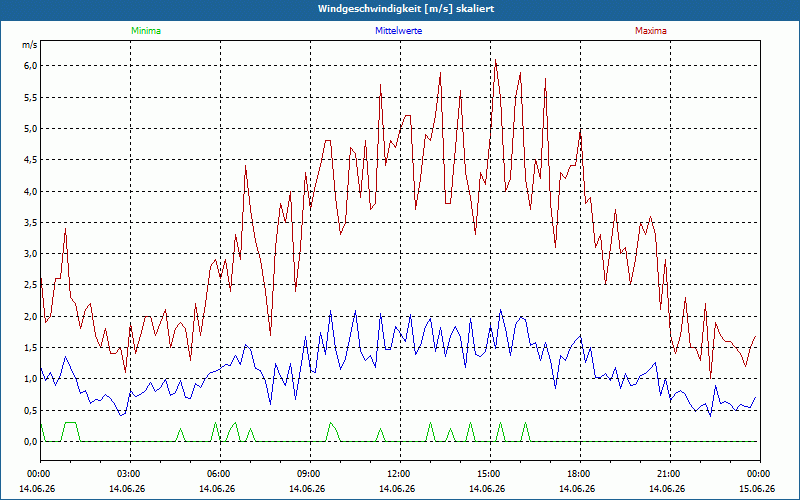Click the 09:00 time axis label
The height and width of the screenshot is (500, 800).
tap(310, 474)
